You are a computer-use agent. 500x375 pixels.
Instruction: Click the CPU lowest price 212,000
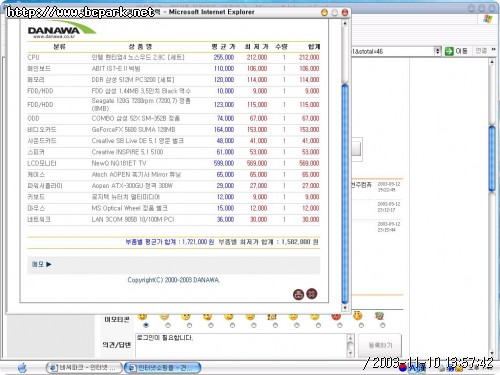tap(257, 57)
